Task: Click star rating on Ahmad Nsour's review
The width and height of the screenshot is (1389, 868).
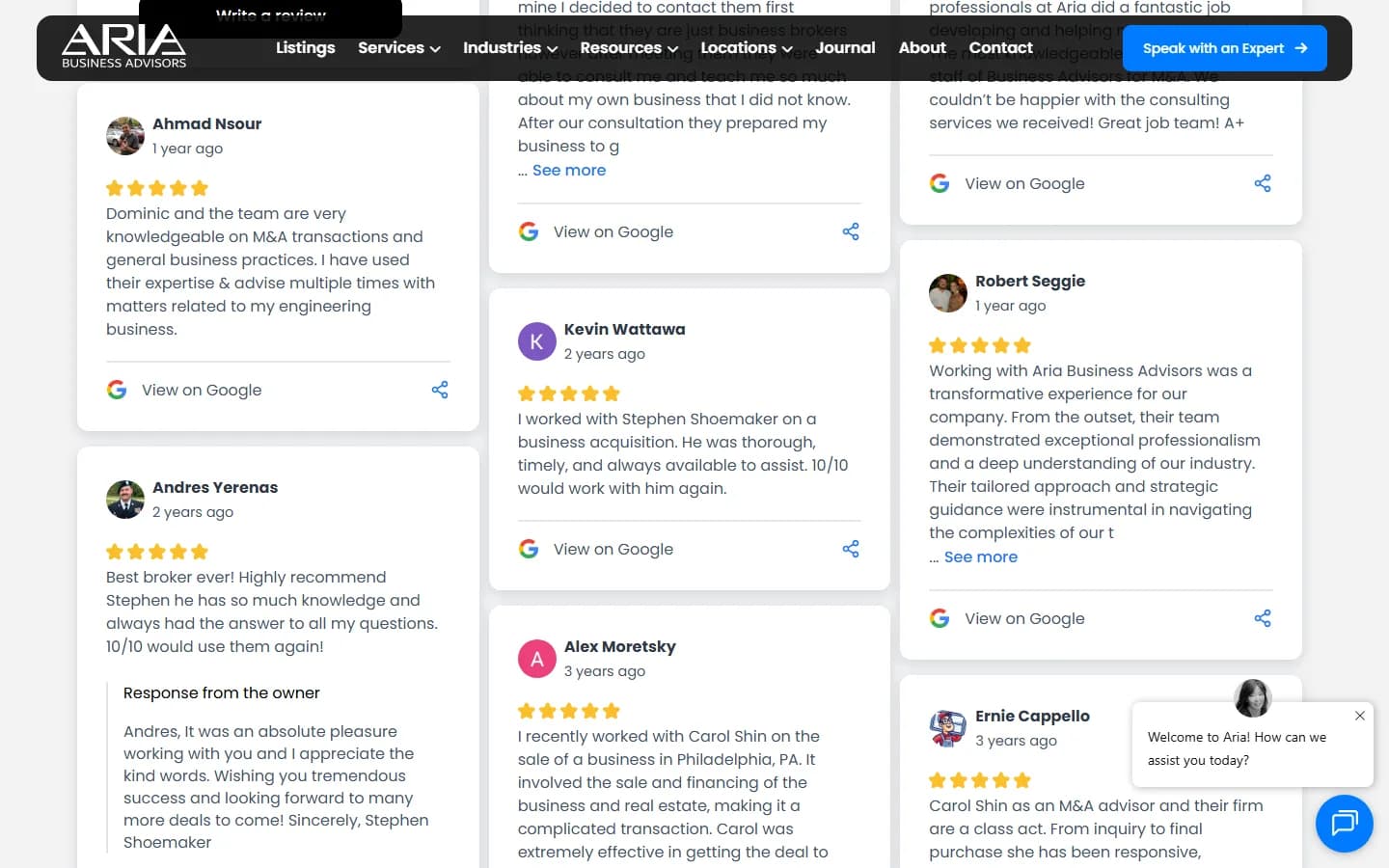Action: [x=157, y=188]
